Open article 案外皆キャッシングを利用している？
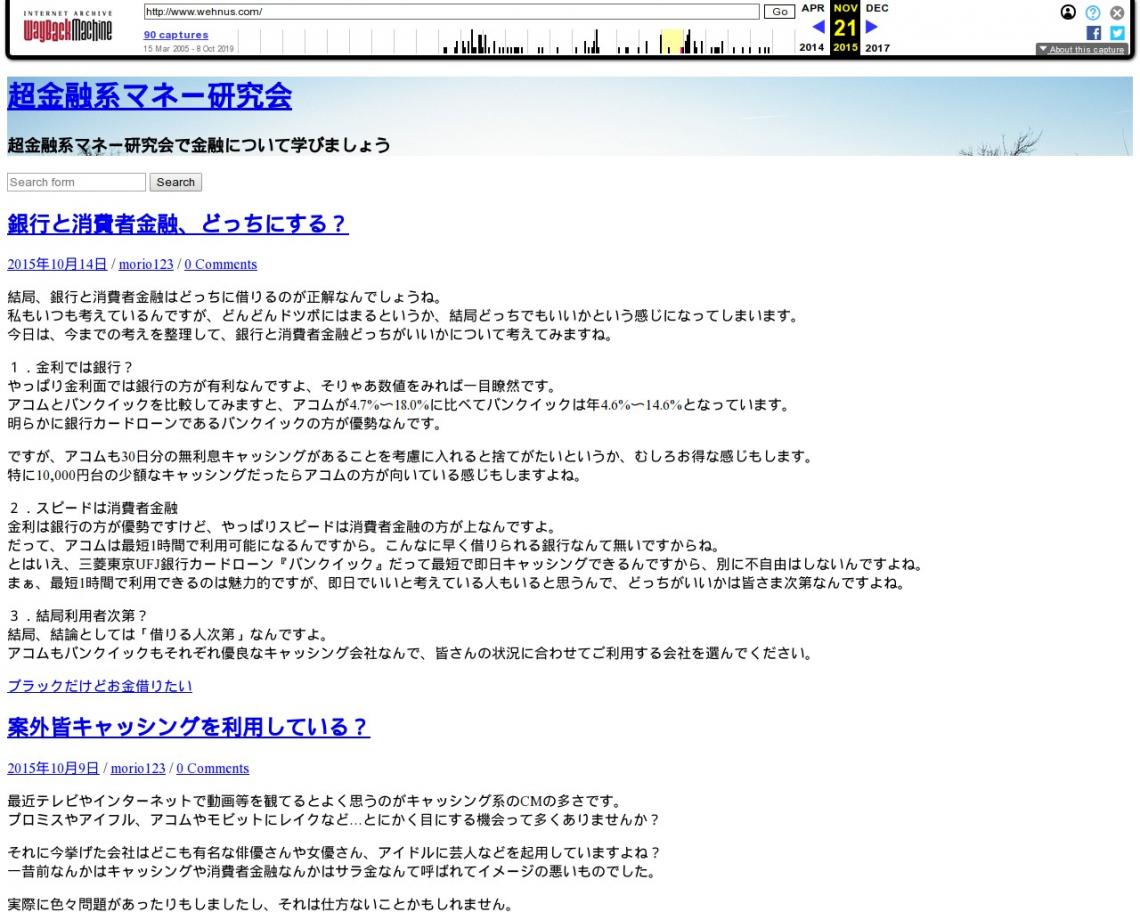 coord(188,727)
